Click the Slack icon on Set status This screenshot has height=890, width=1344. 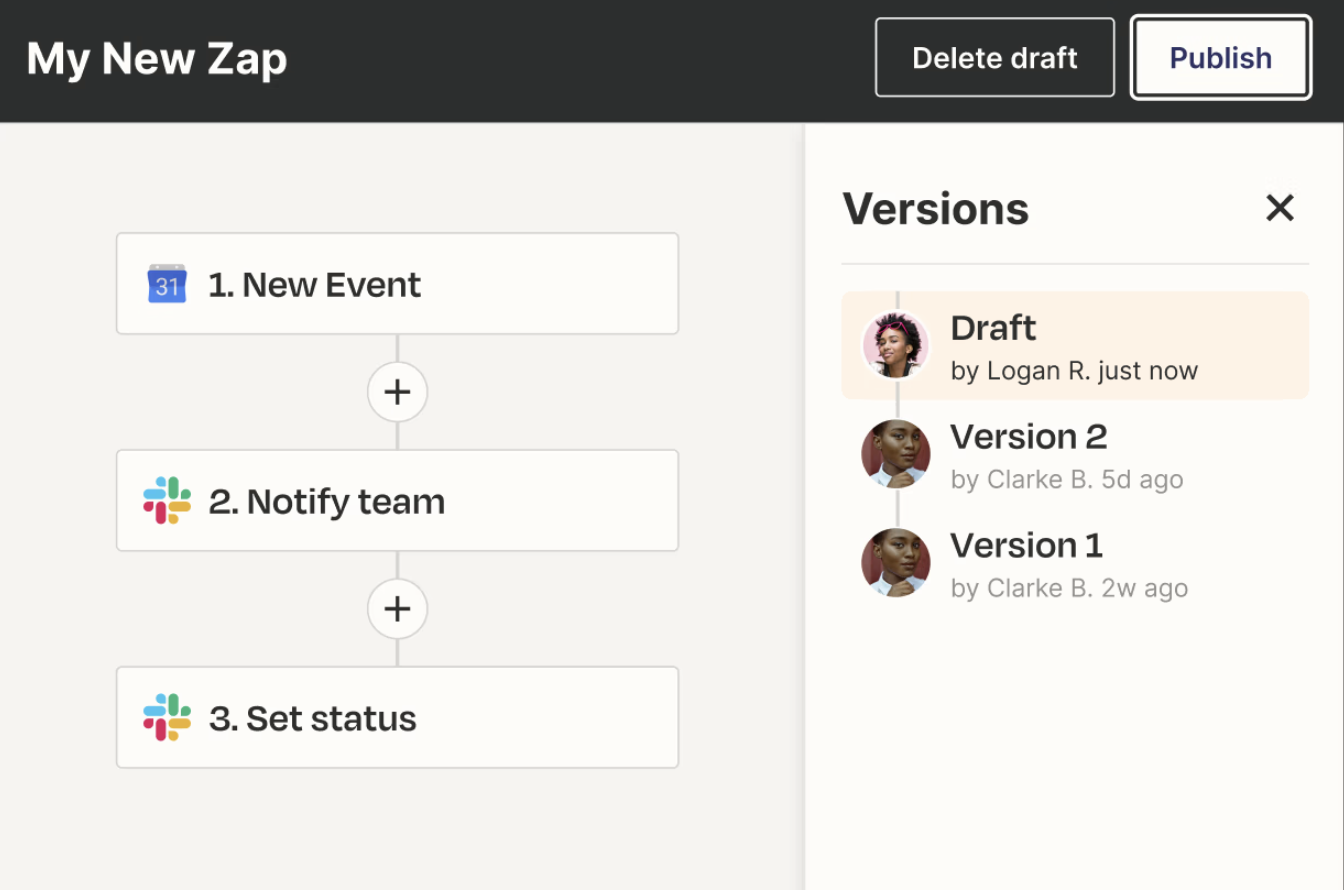tap(167, 718)
